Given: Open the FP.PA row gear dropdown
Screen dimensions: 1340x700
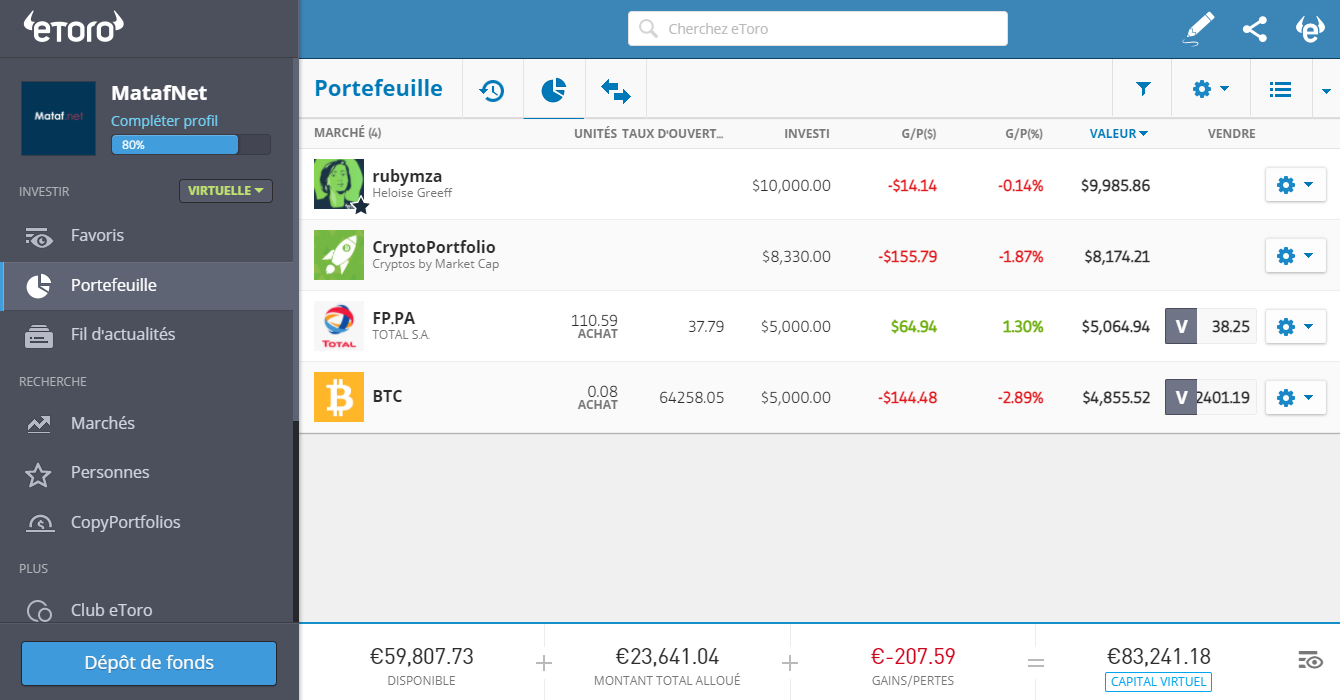Looking at the screenshot, I should tap(1296, 326).
